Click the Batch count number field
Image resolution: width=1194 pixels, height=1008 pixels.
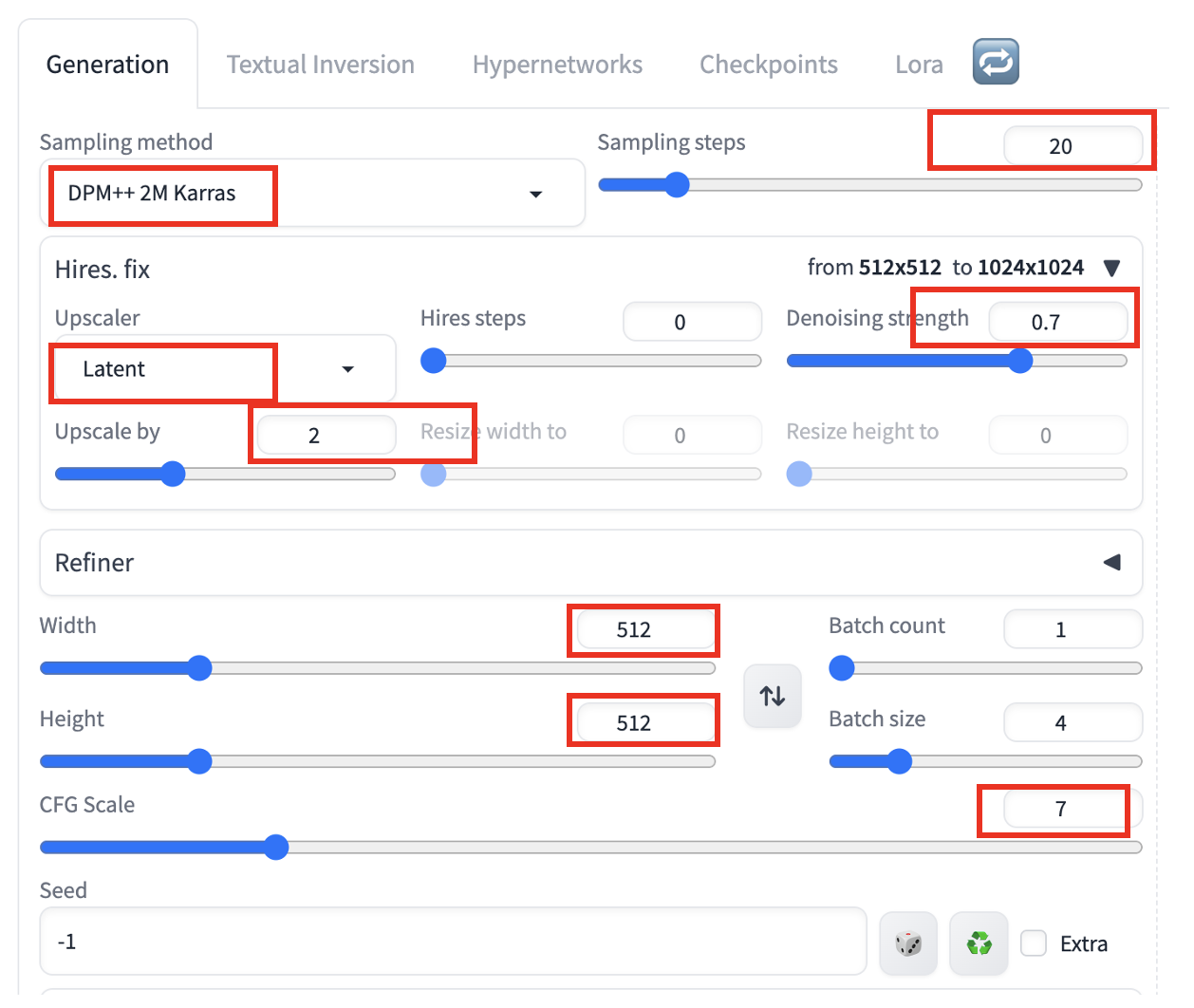pos(1073,628)
